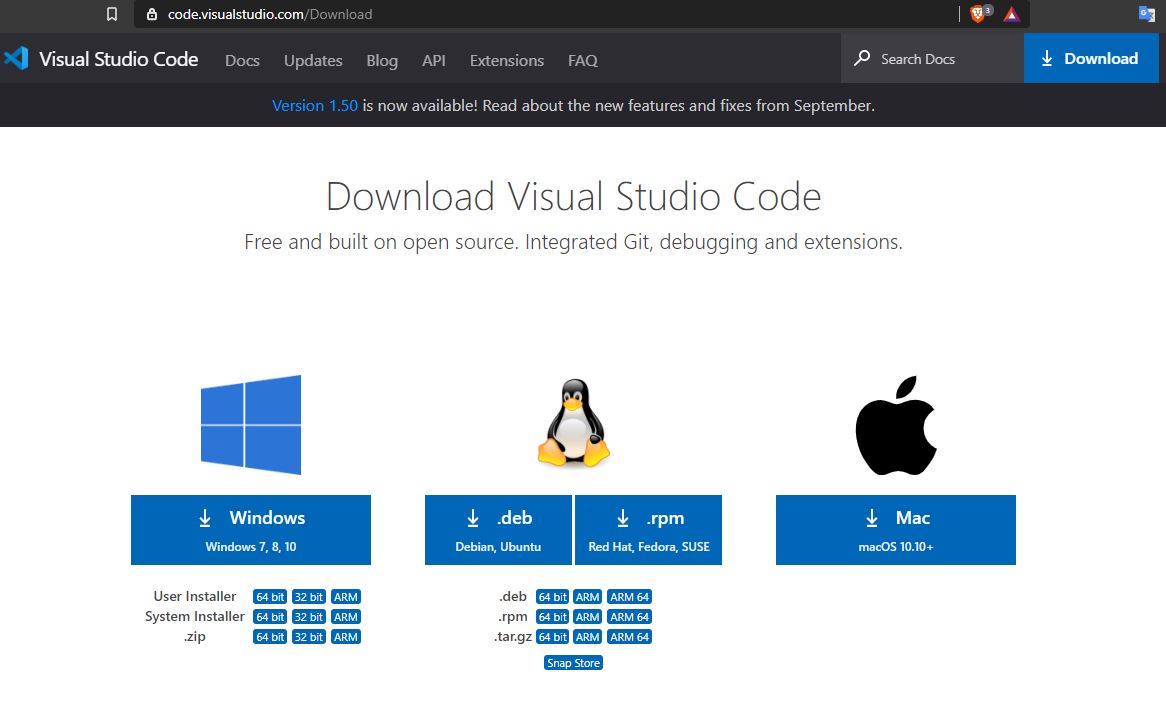The height and width of the screenshot is (706, 1166).
Task: Open the Updates menu item
Action: 313,60
